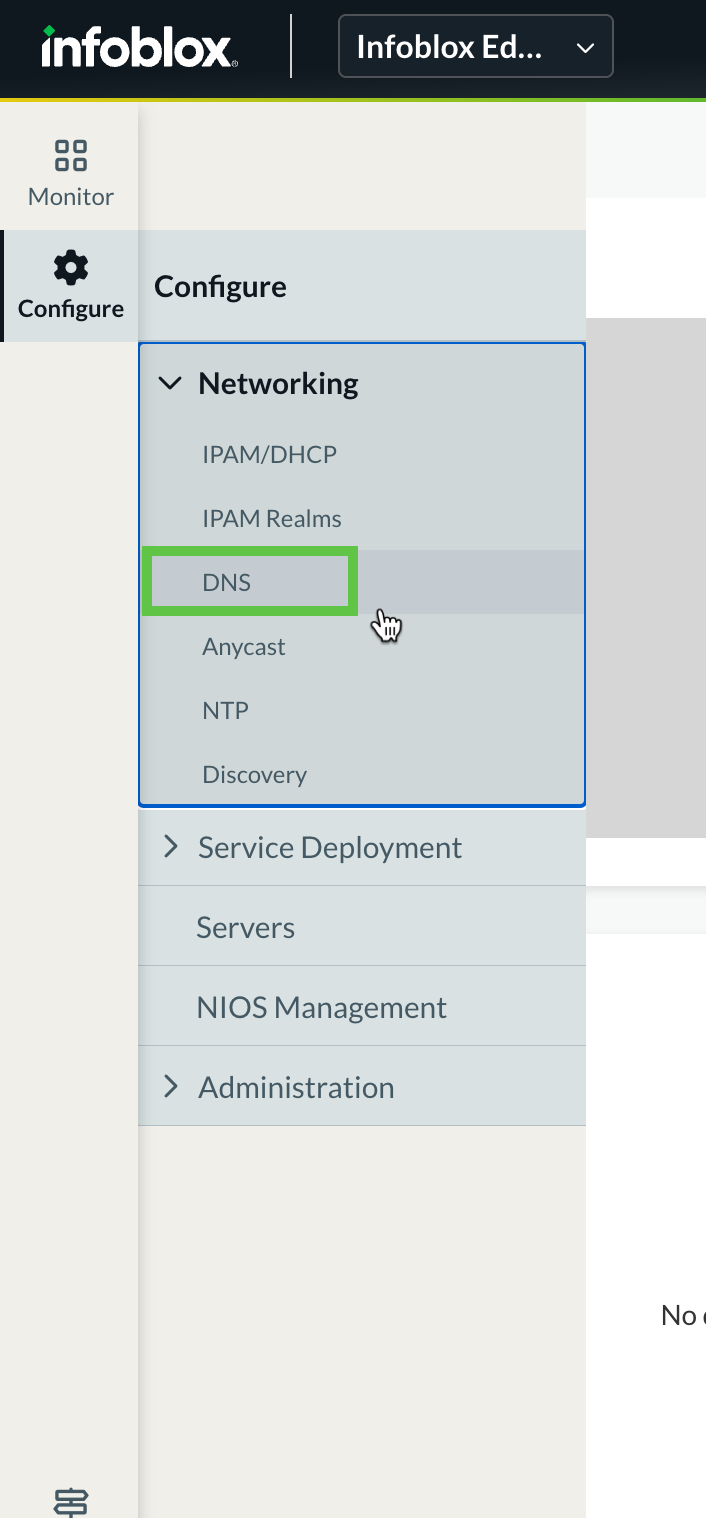Open NIOS Management

[x=321, y=1007]
